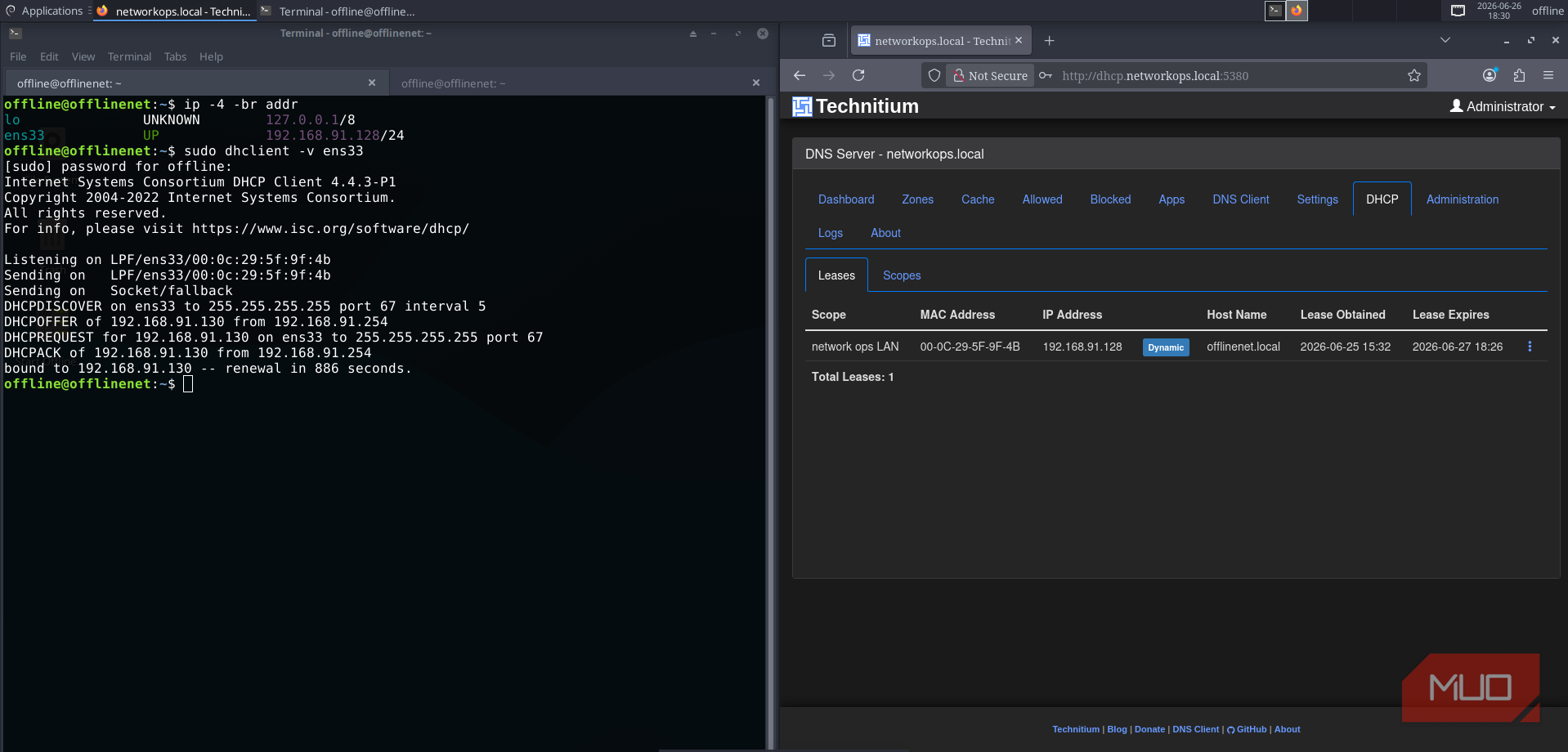This screenshot has width=1568, height=752.
Task: Reload the Technitium page
Action: point(858,75)
